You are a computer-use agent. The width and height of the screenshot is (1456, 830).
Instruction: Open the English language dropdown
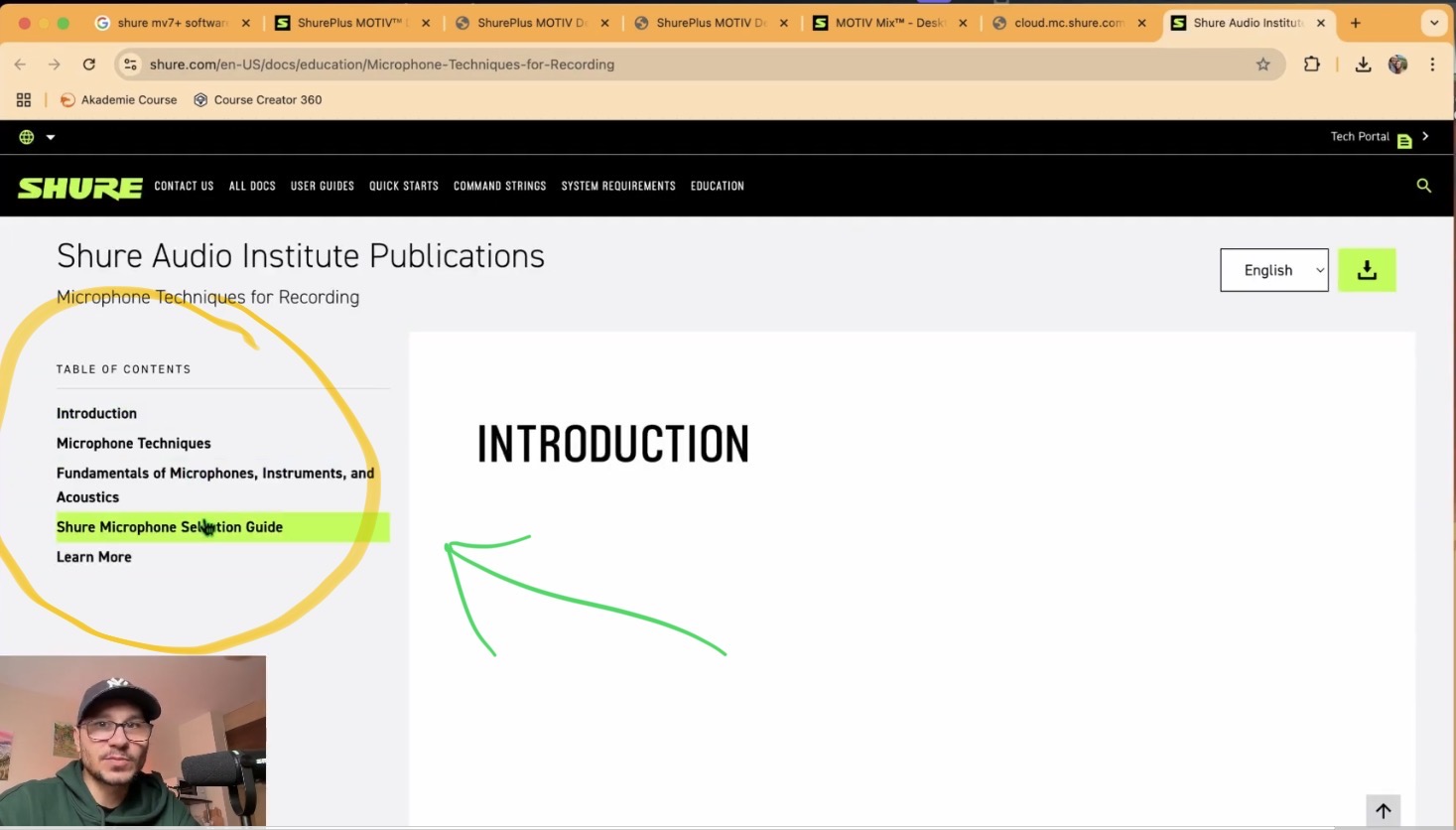point(1273,270)
